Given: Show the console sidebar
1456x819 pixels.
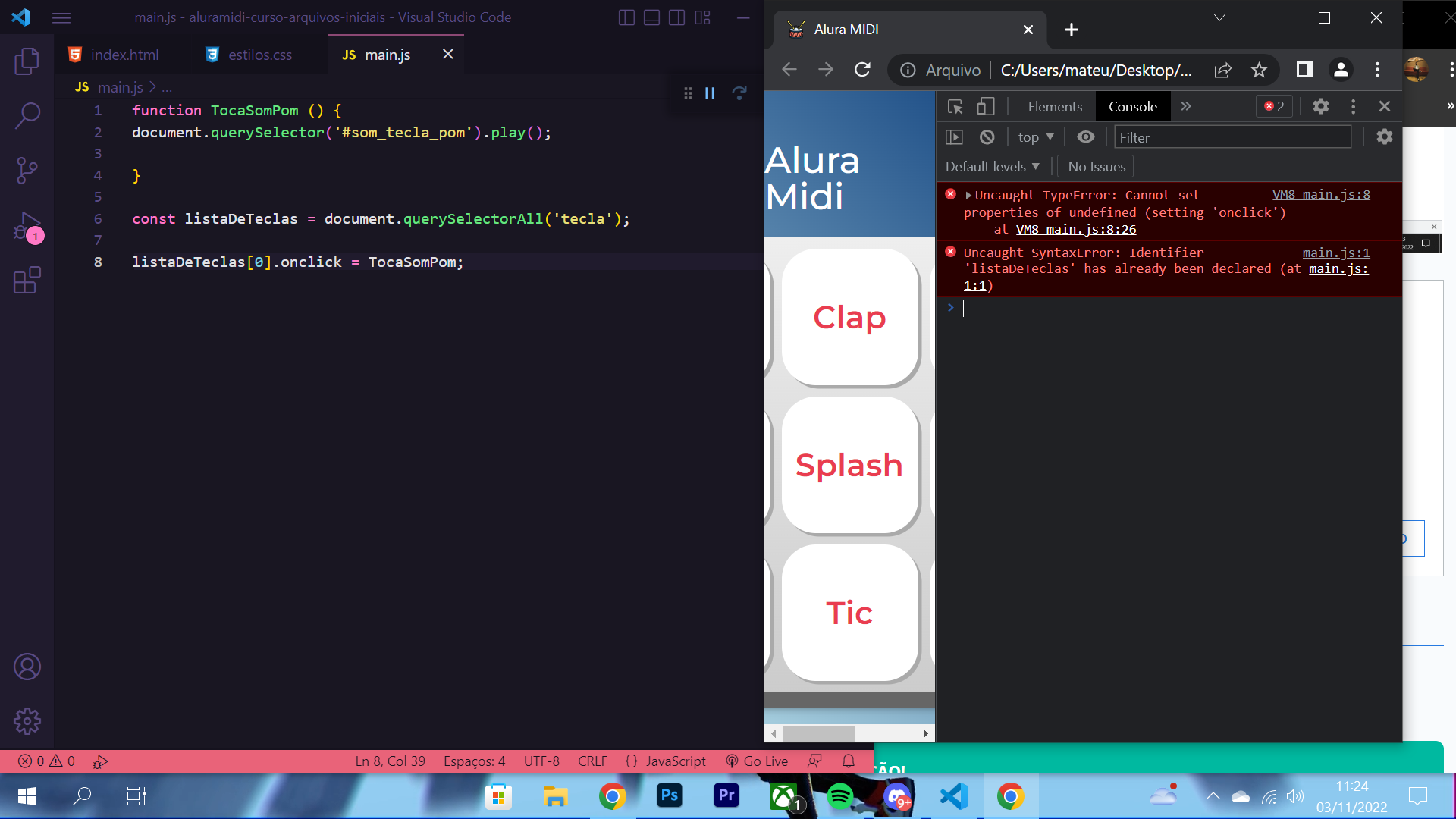Looking at the screenshot, I should [954, 137].
